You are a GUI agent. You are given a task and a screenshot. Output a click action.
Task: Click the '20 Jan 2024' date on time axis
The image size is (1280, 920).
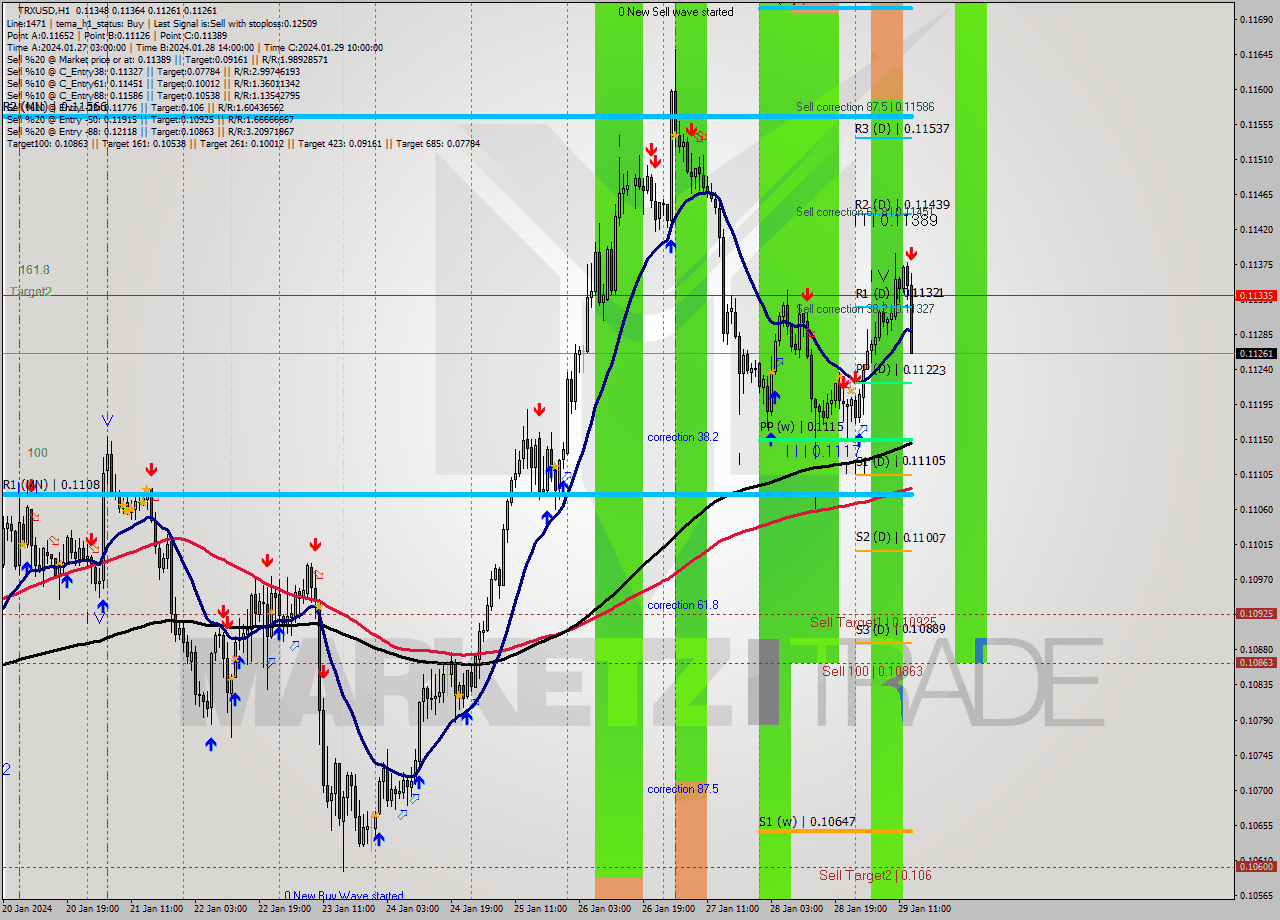pos(27,909)
